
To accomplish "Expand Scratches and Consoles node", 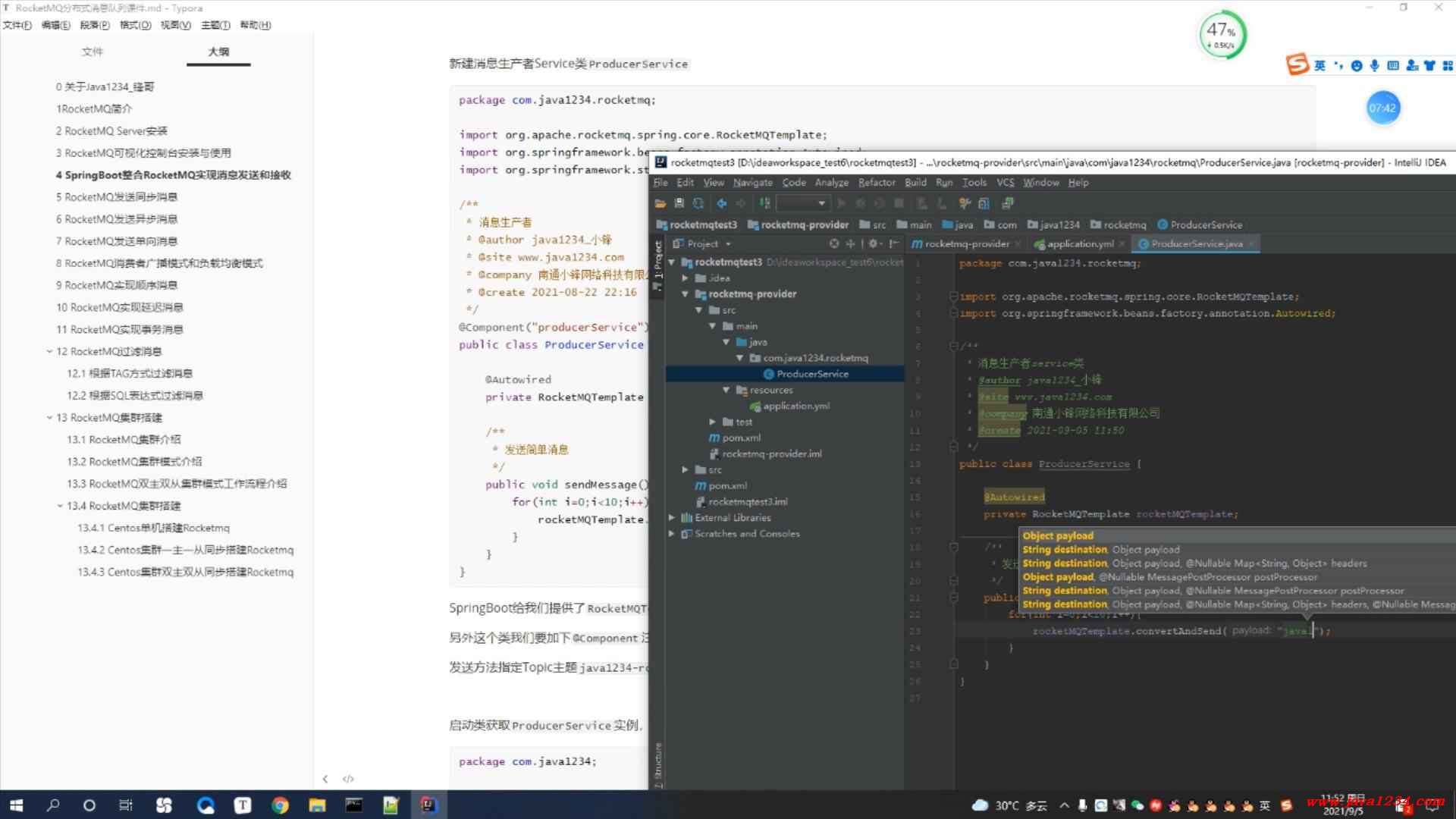I will point(672,533).
